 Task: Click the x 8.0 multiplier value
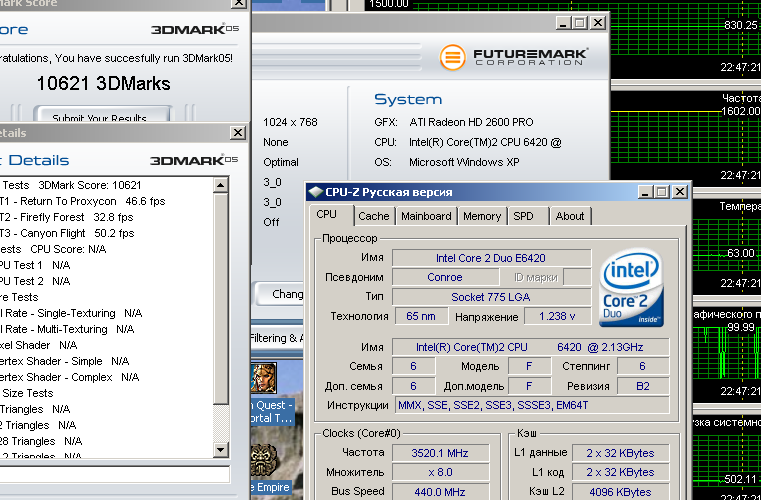[440, 472]
